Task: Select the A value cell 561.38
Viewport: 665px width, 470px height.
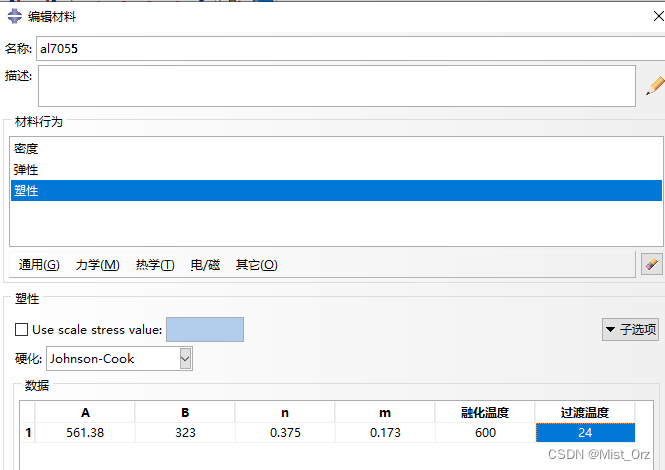Action: pyautogui.click(x=84, y=433)
